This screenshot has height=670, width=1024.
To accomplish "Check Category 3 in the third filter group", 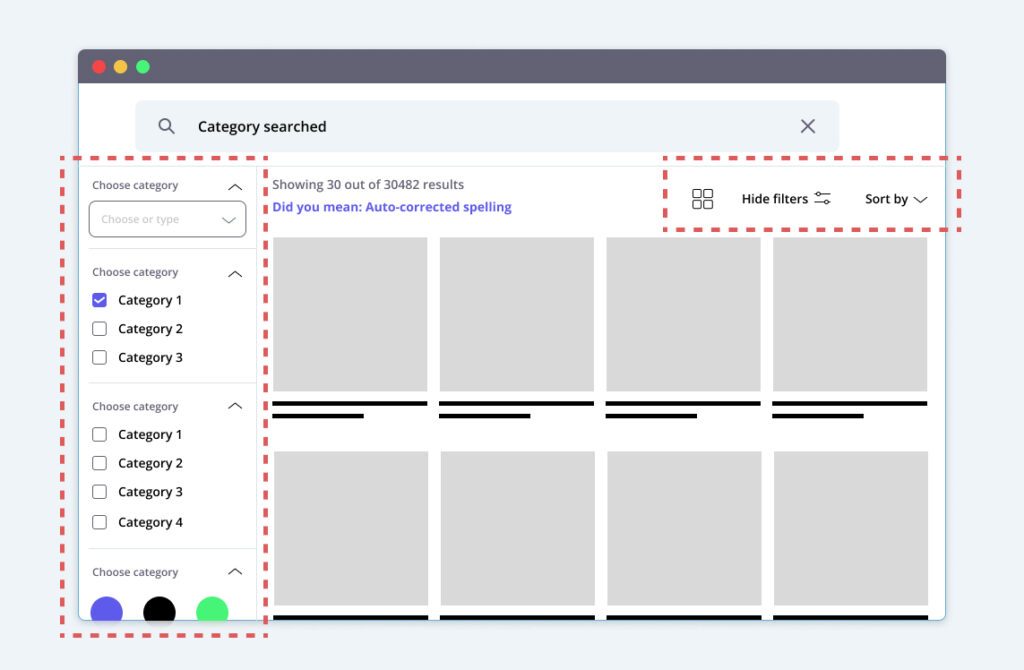I will (x=99, y=492).
